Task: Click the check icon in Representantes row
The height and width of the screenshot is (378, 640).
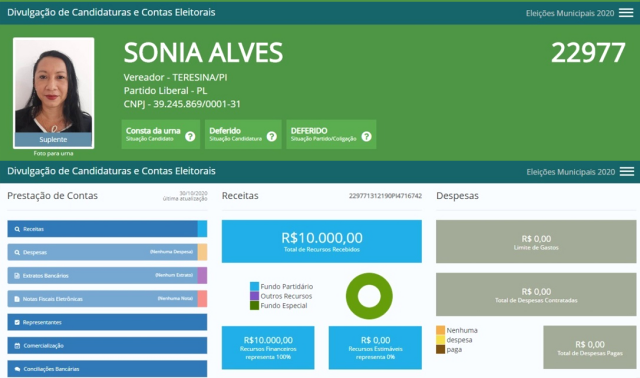Action: 17,322
